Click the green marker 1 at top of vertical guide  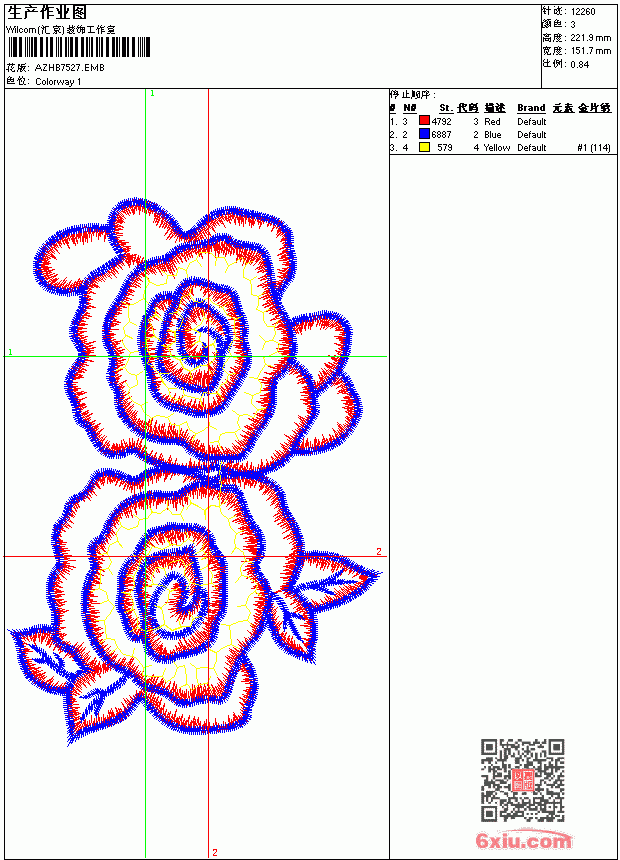coord(153,94)
